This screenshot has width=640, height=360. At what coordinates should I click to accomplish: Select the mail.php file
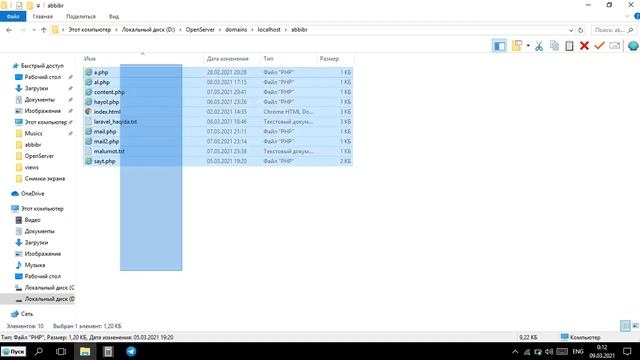[105, 131]
